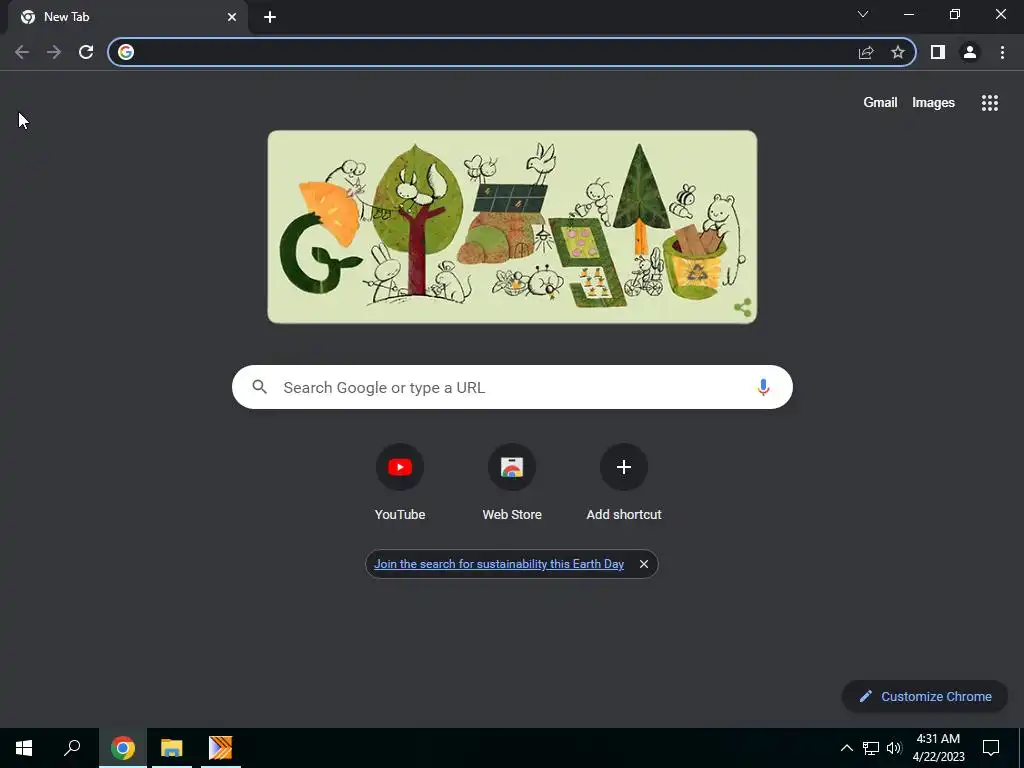Open the Images link
Screen dimensions: 1024x768
point(933,103)
